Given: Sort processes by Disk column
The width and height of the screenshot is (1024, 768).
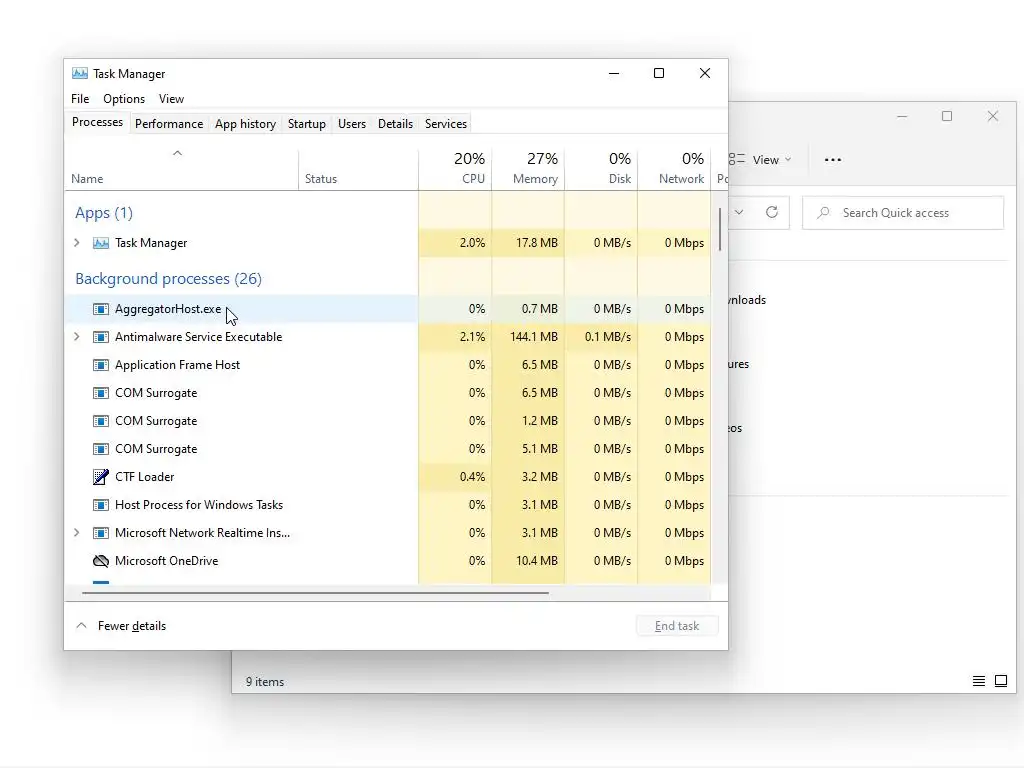Looking at the screenshot, I should point(601,168).
